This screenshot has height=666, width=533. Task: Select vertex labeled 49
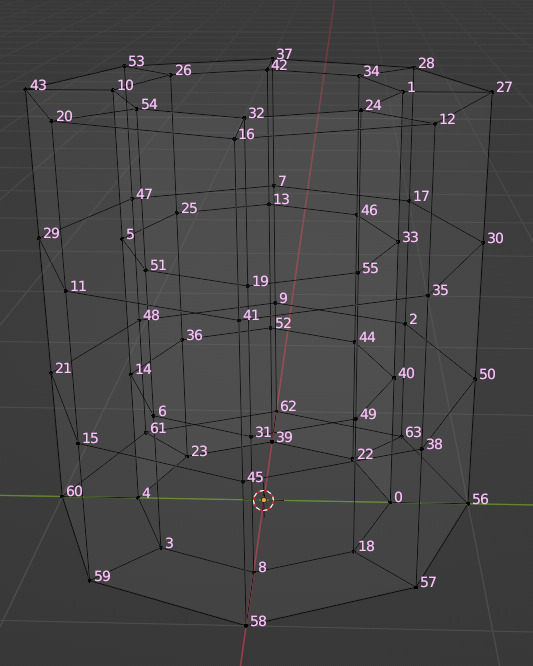pyautogui.click(x=355, y=419)
